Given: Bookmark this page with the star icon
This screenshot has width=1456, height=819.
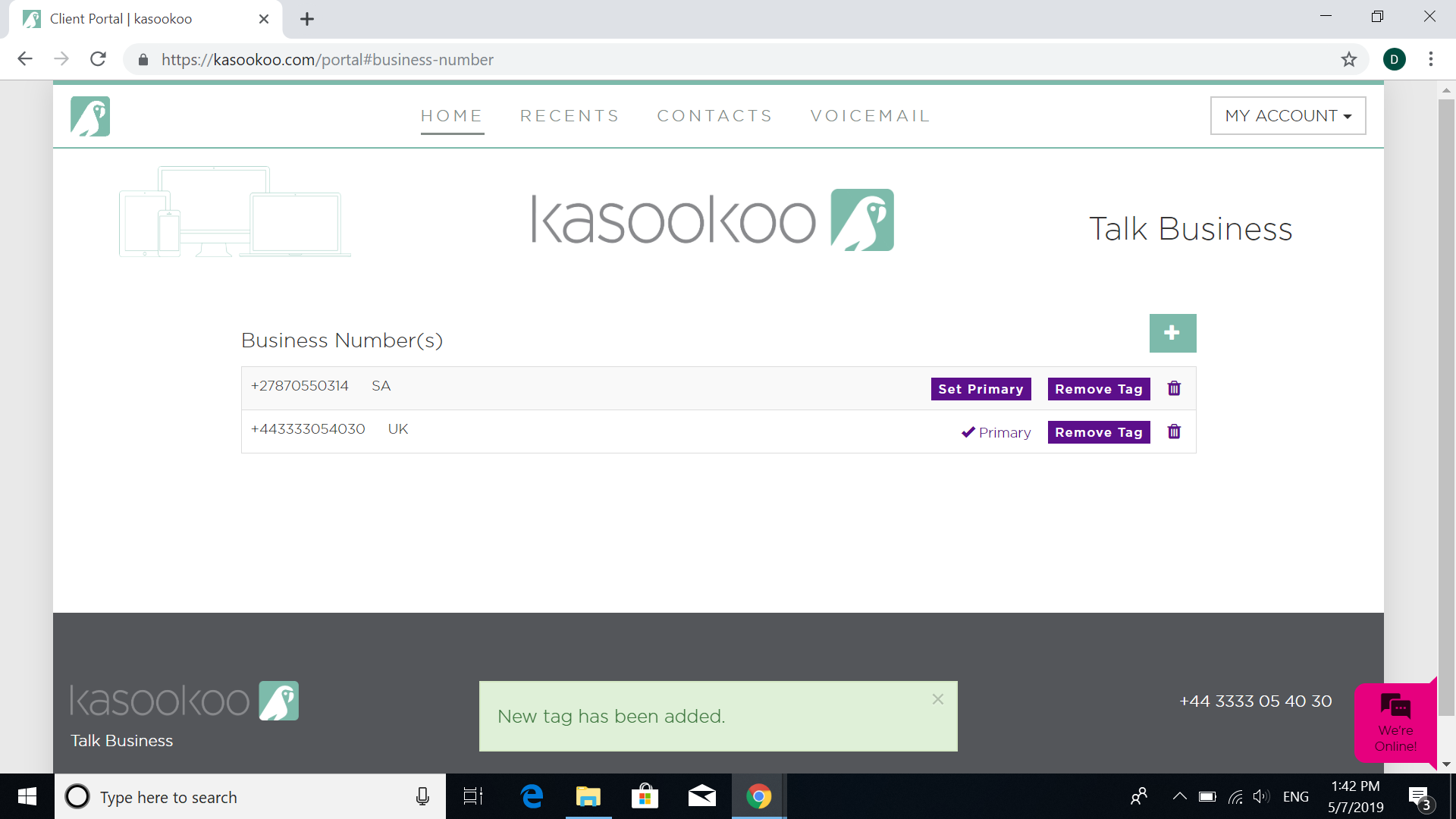Looking at the screenshot, I should pyautogui.click(x=1348, y=59).
